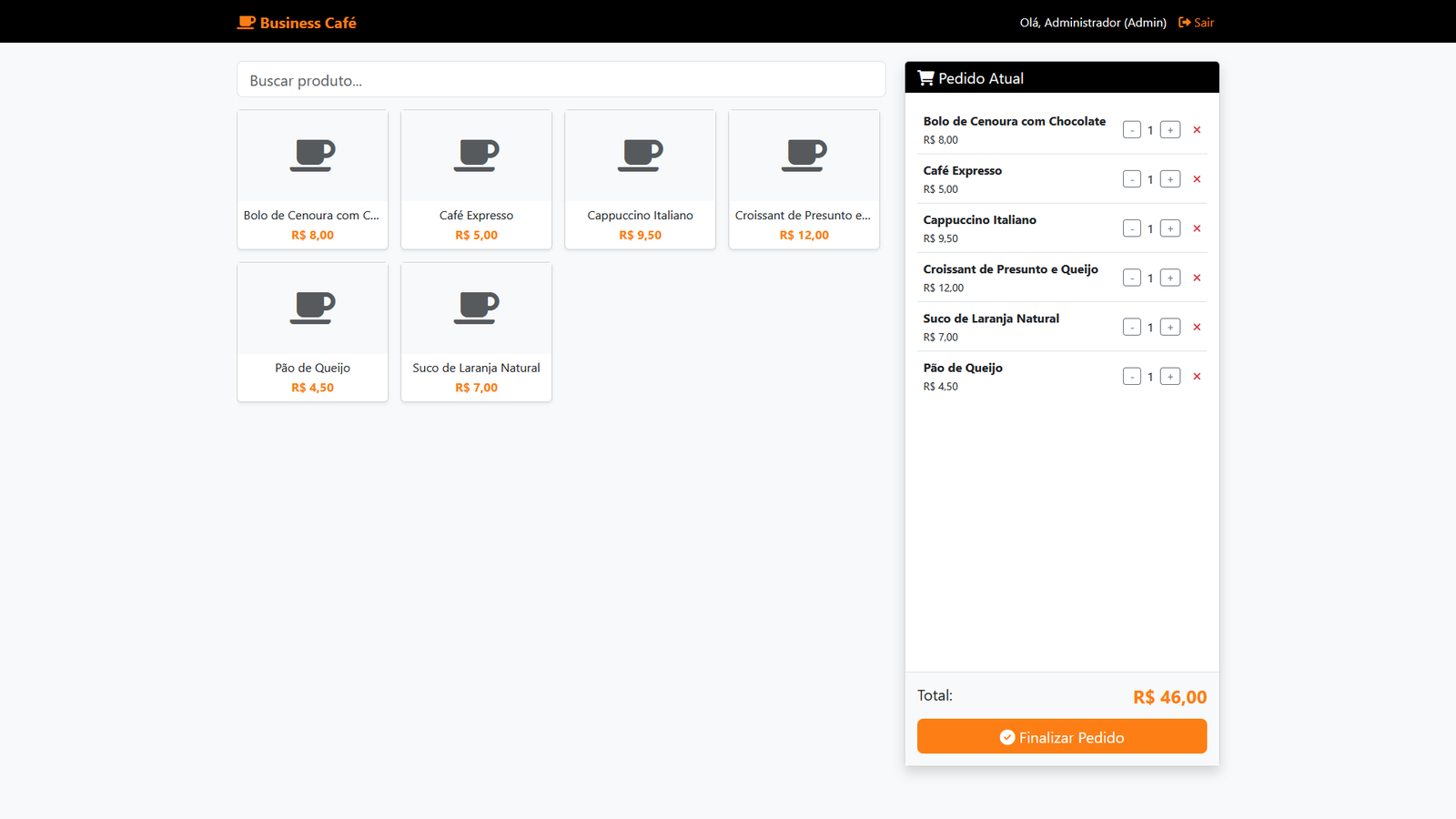Click the shopping cart icon in Pedido Atual
The width and height of the screenshot is (1456, 819).
(x=927, y=77)
